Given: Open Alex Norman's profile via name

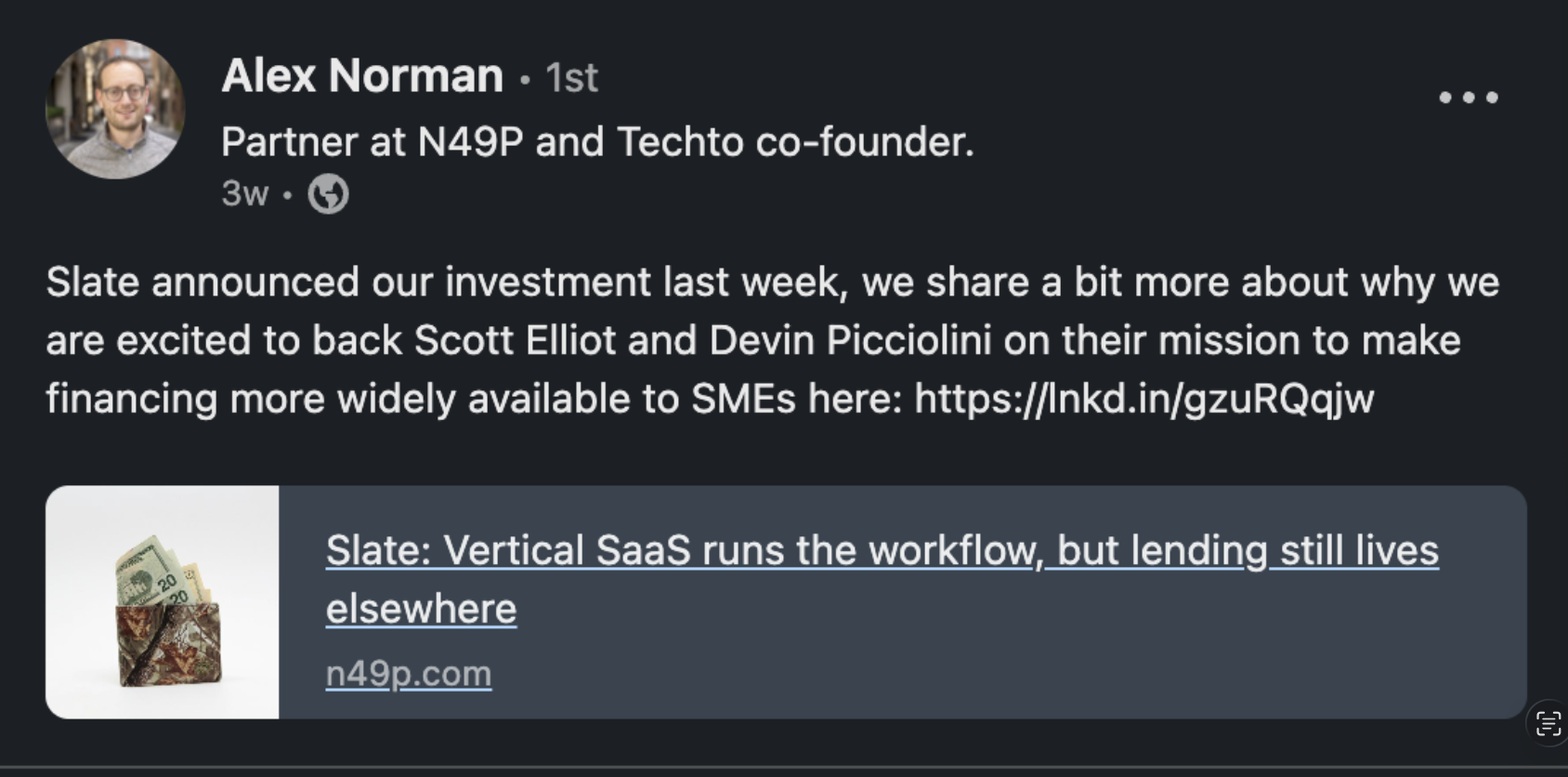Looking at the screenshot, I should click(x=362, y=76).
